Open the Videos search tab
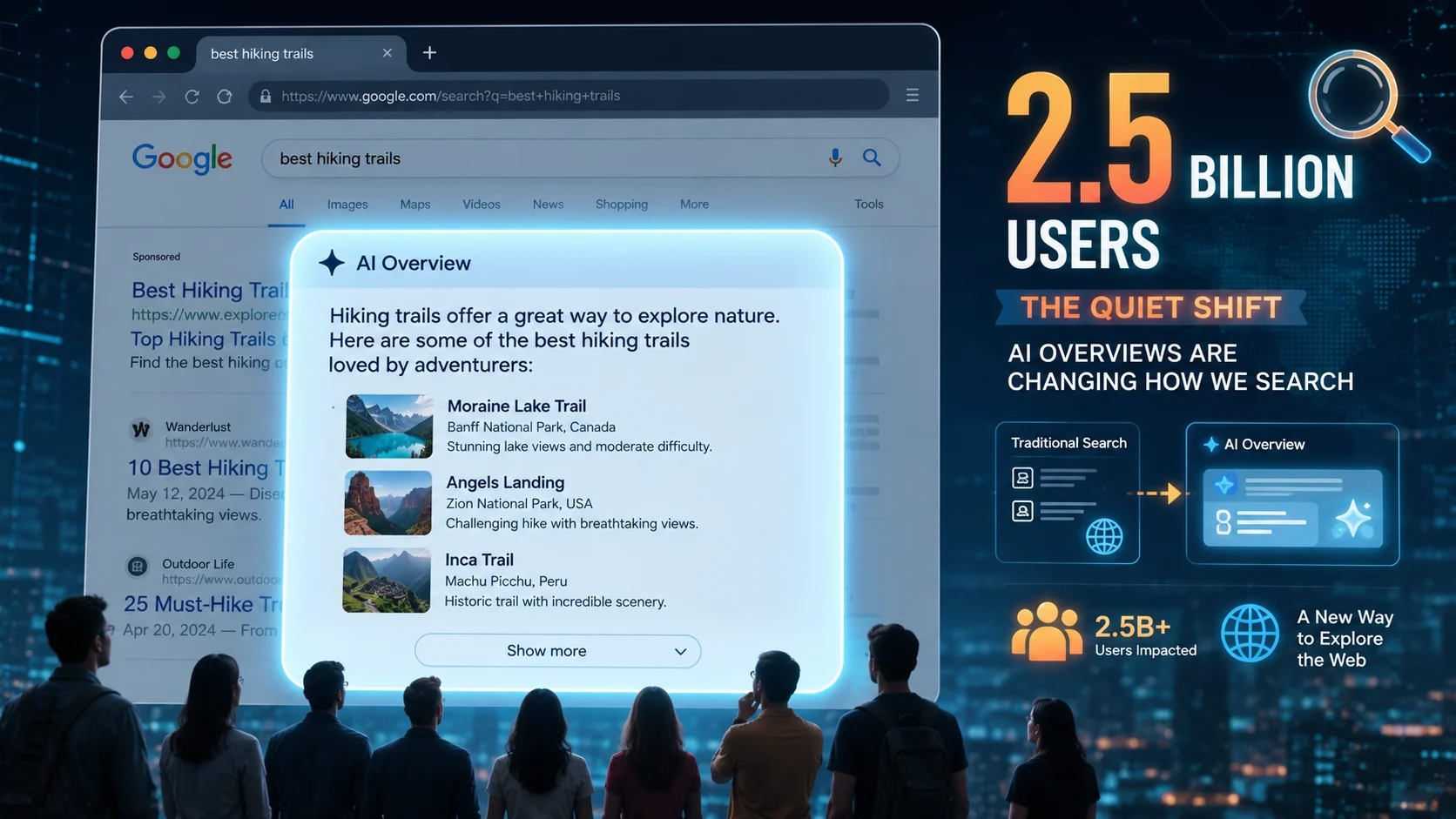This screenshot has height=819, width=1456. click(482, 205)
